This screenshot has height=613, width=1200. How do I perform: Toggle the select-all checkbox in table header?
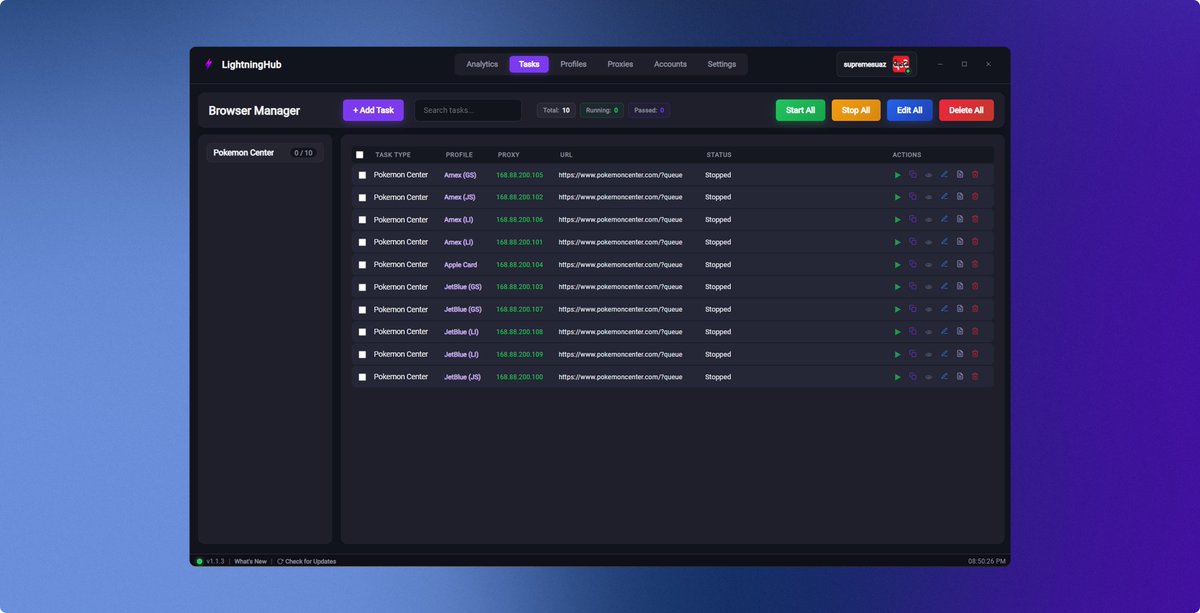coord(360,155)
